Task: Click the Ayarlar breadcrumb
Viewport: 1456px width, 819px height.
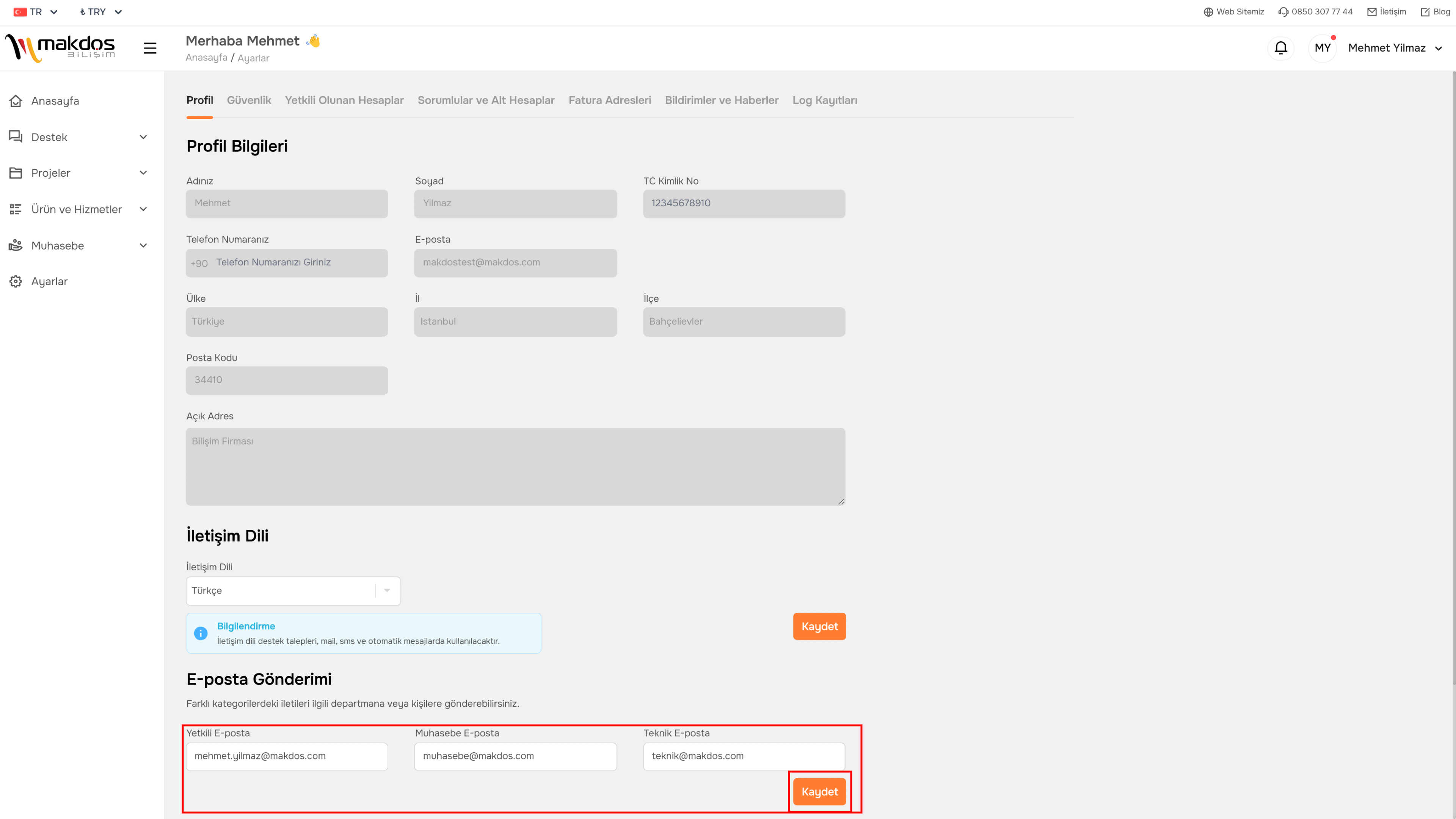Action: (253, 58)
